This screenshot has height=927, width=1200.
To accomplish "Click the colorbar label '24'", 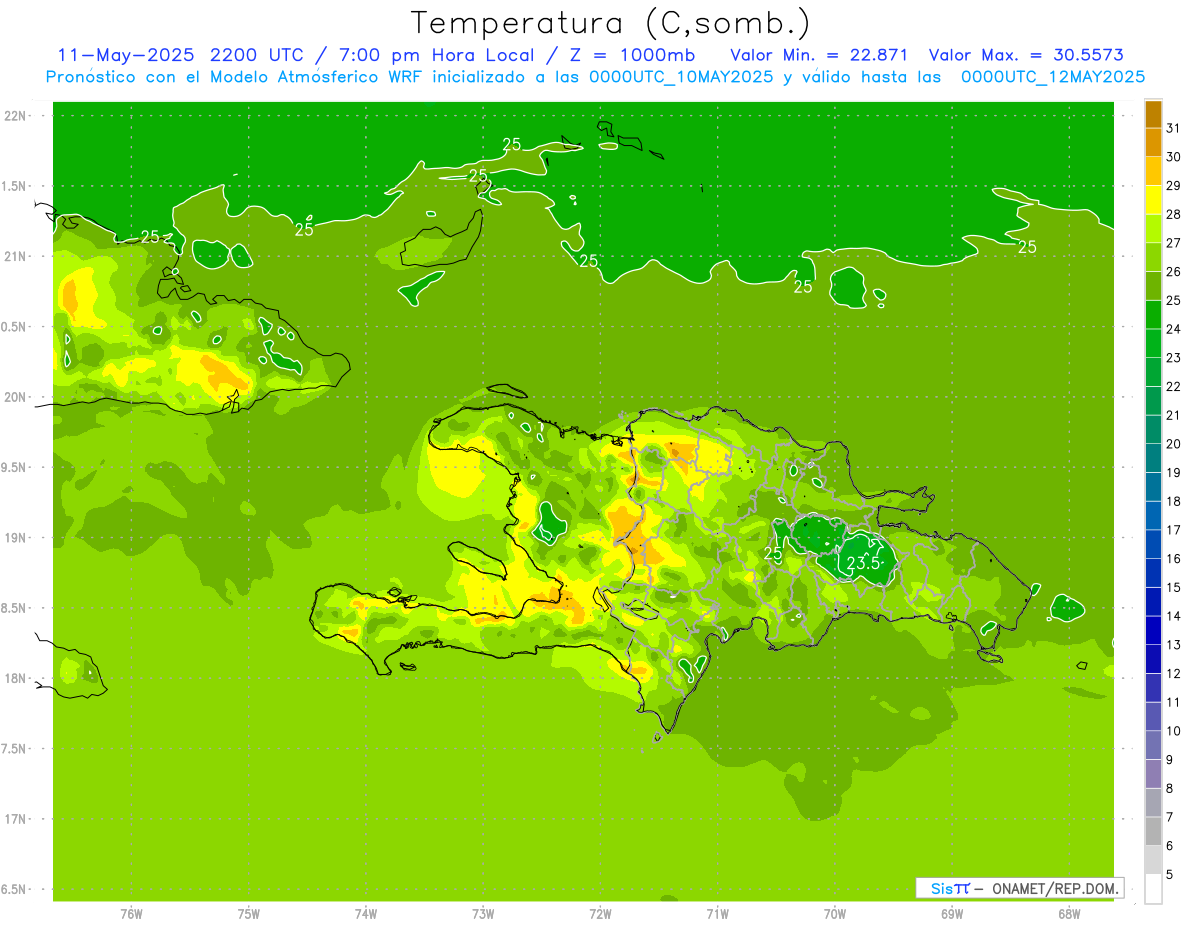I will point(1175,329).
